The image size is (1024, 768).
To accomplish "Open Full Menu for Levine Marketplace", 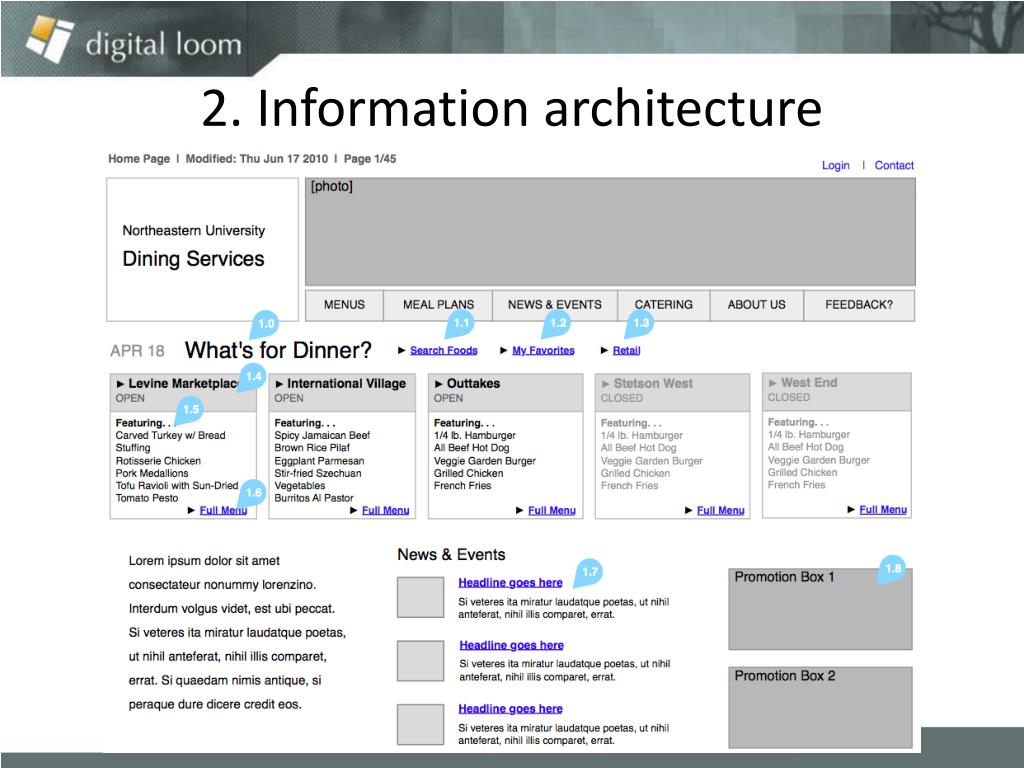I will (223, 511).
